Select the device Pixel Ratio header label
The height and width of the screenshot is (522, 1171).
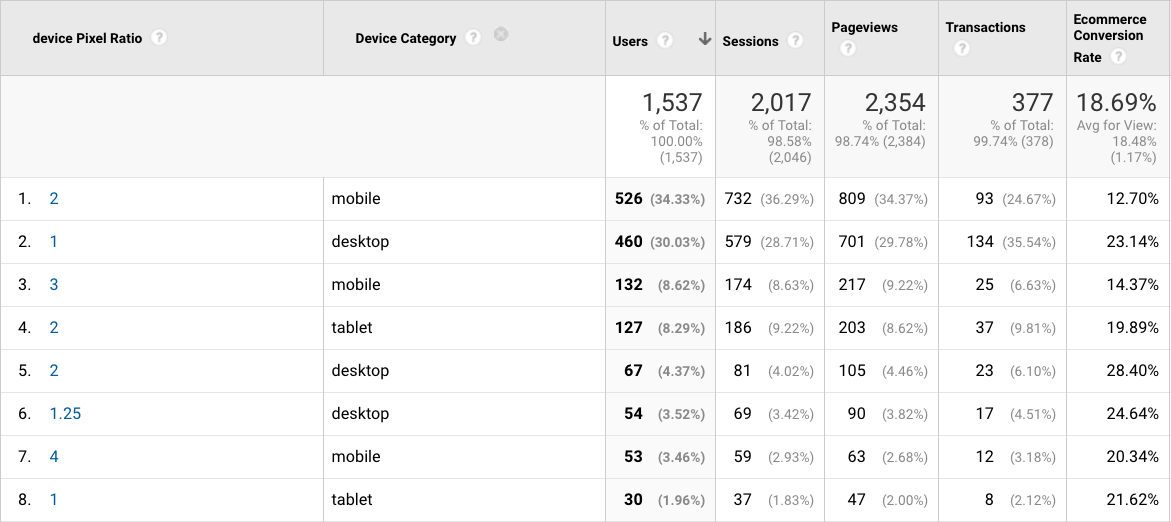pyautogui.click(x=87, y=38)
